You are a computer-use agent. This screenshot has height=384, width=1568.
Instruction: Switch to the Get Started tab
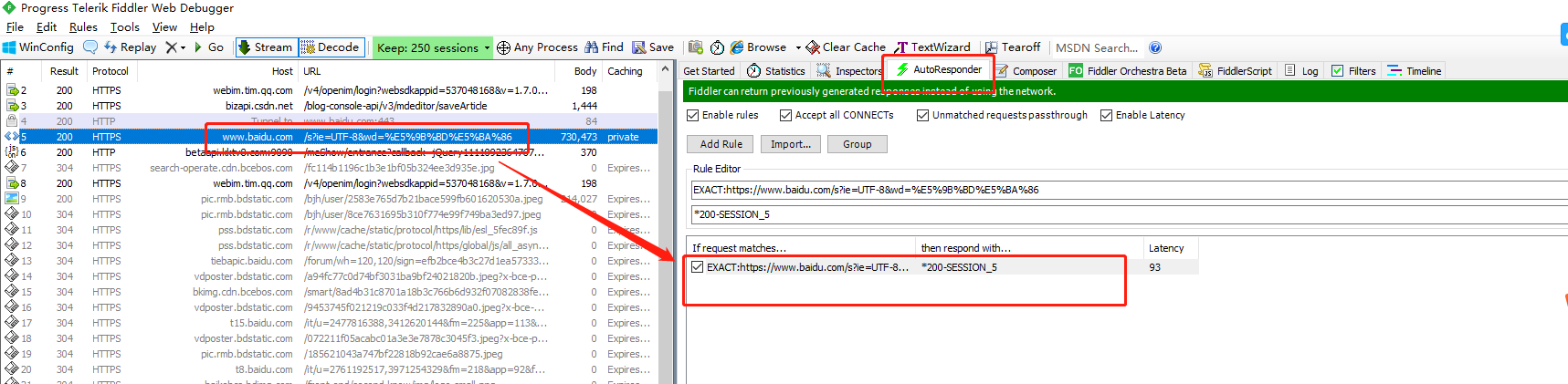pyautogui.click(x=709, y=71)
